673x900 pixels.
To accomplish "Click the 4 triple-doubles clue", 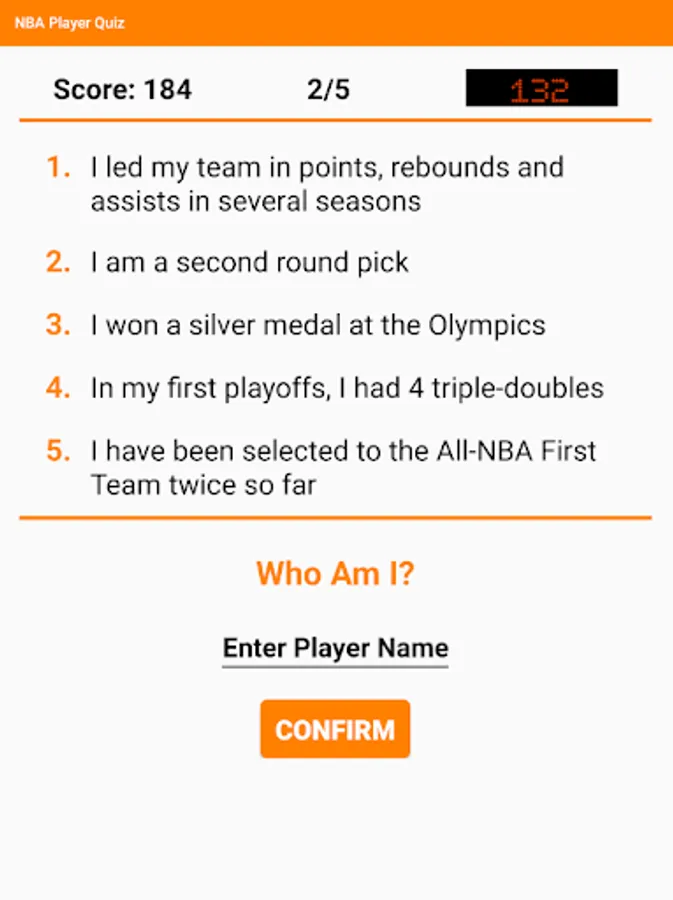I will [x=347, y=388].
